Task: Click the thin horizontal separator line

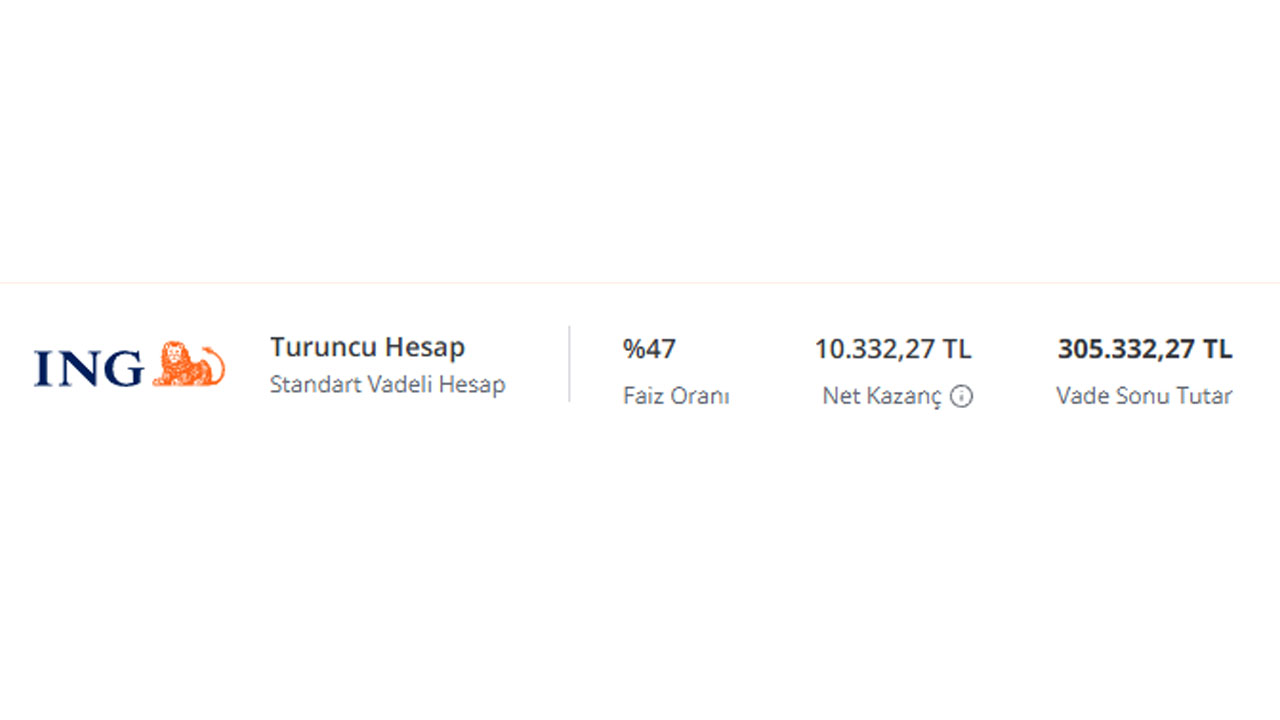Action: (x=640, y=283)
